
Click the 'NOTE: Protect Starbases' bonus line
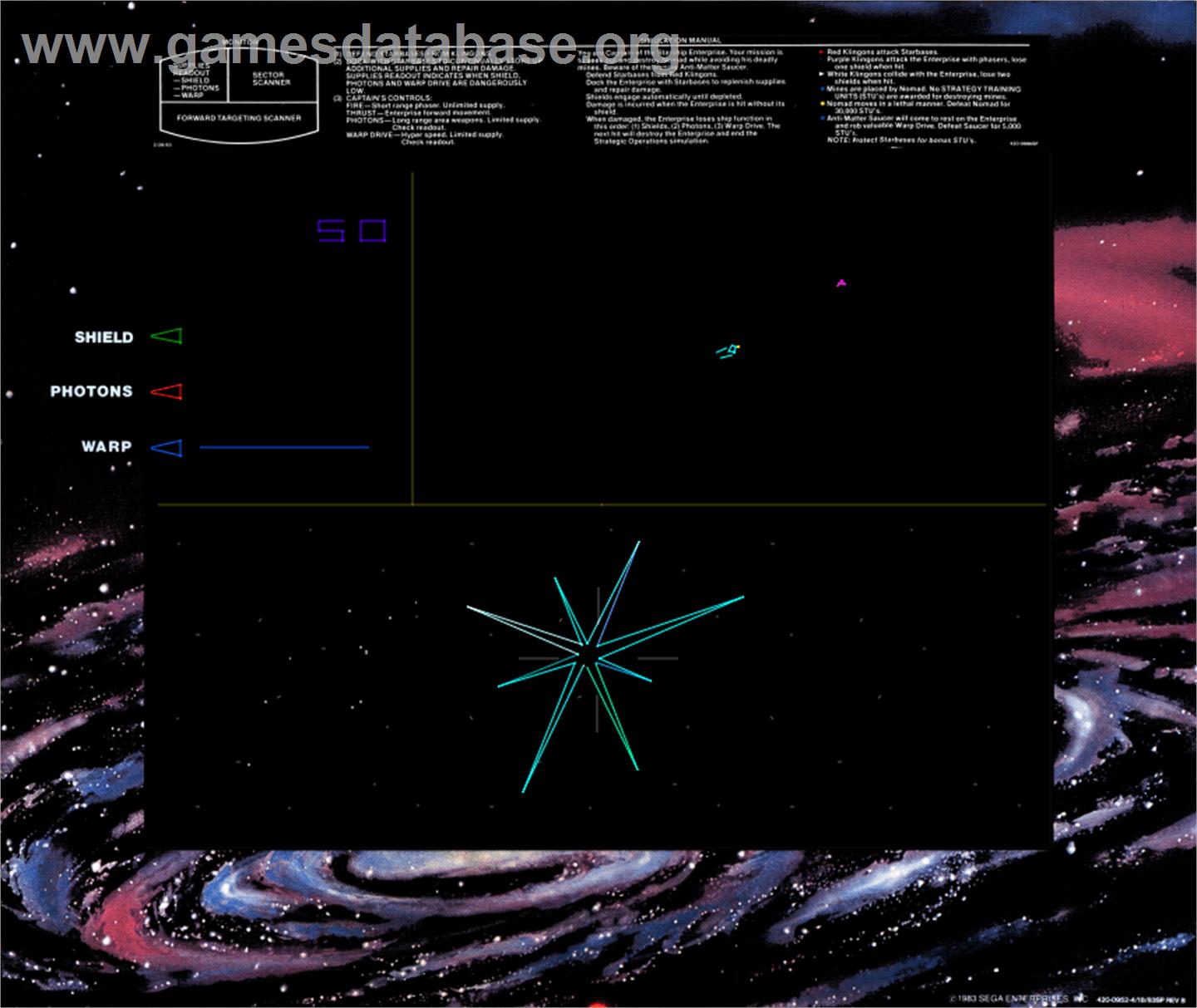(902, 140)
